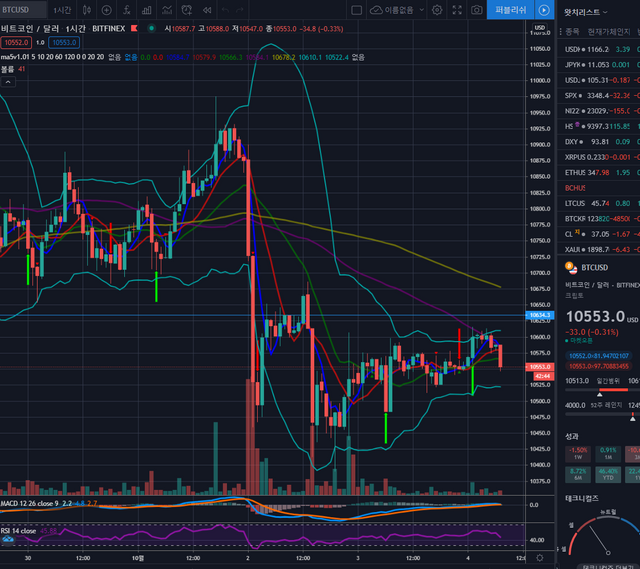Open the indicators fx menu
The height and width of the screenshot is (569, 640).
click(127, 10)
